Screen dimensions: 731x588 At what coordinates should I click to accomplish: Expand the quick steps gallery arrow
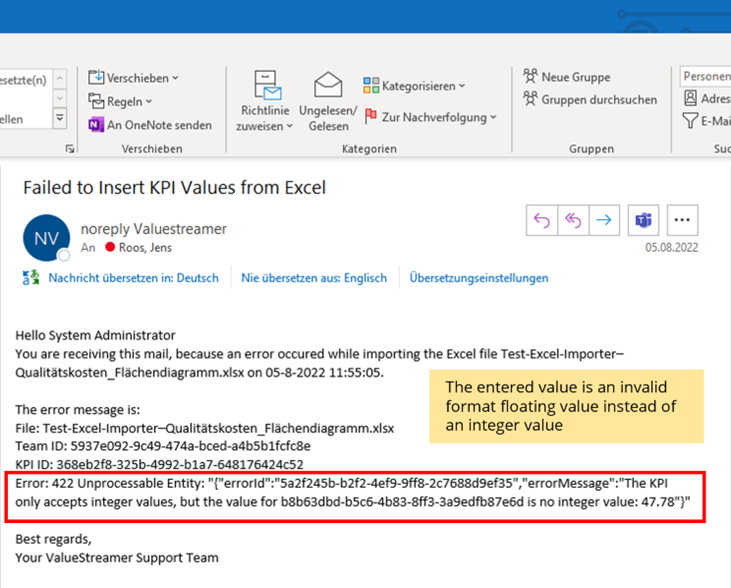pos(60,119)
